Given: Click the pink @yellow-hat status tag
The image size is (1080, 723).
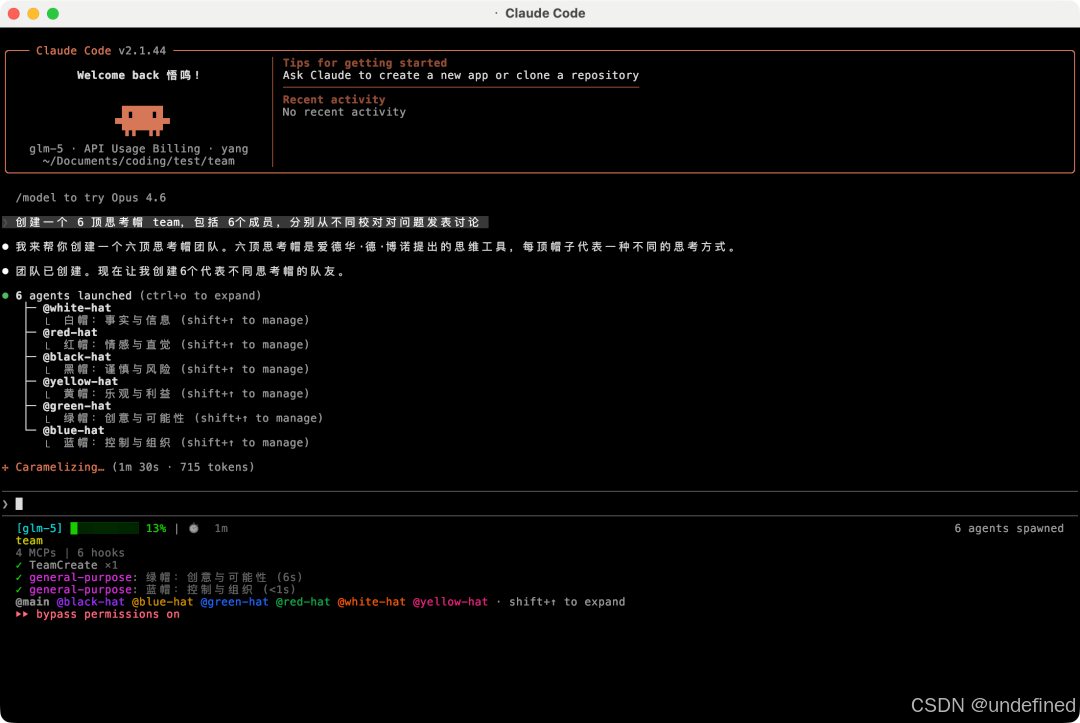Looking at the screenshot, I should (x=450, y=602).
